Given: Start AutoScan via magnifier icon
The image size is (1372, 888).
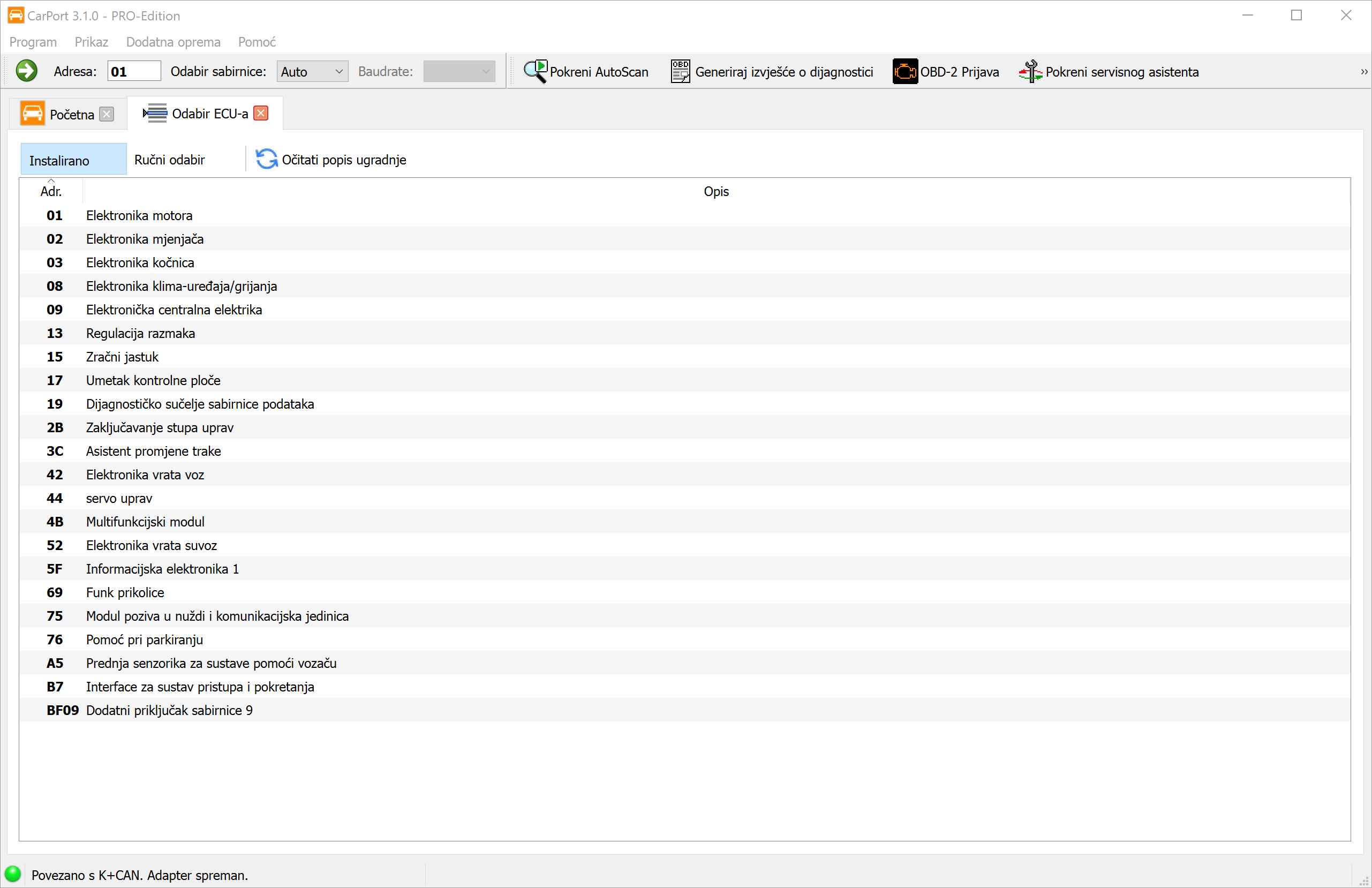Looking at the screenshot, I should click(x=535, y=72).
